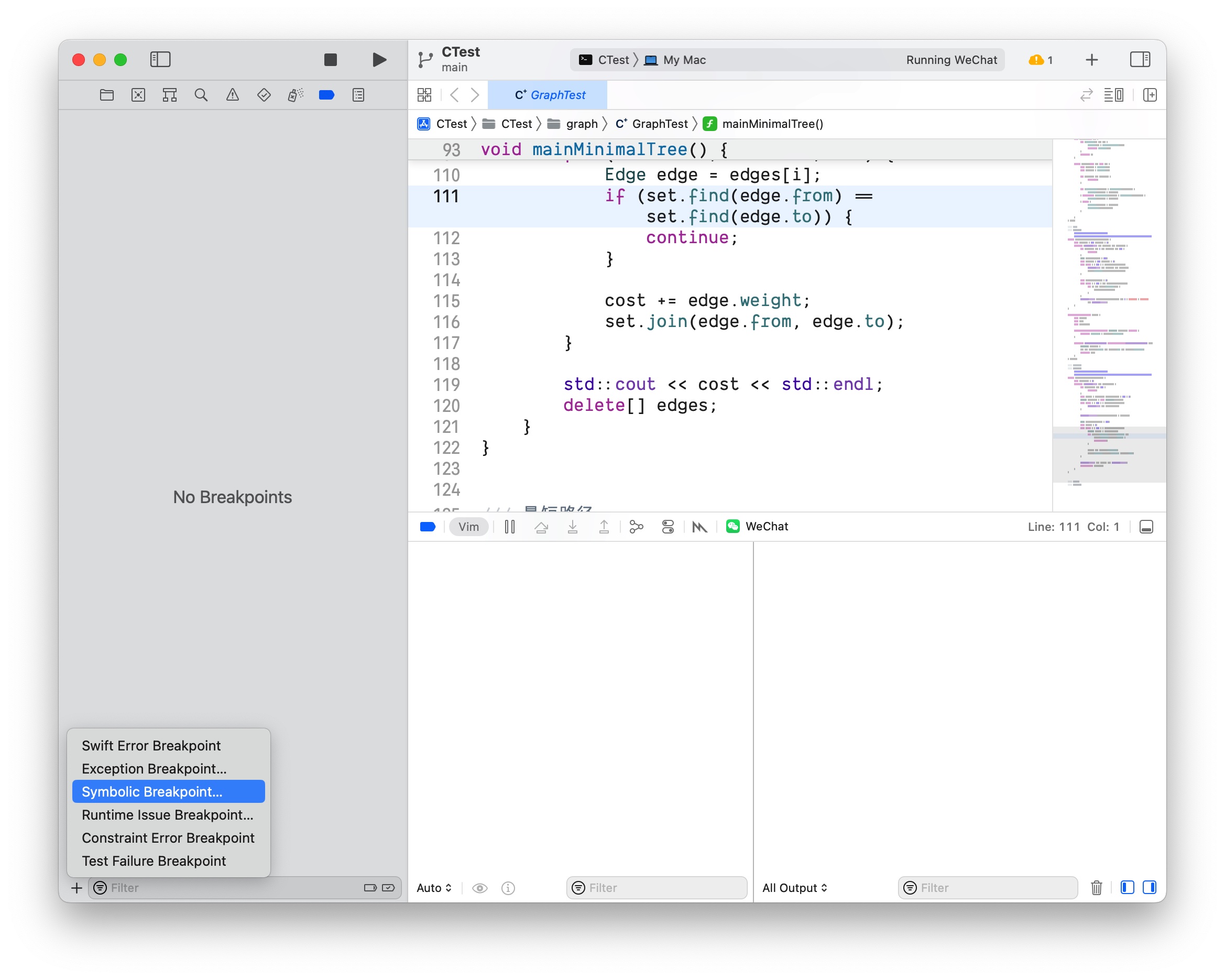Screen dimensions: 1225x980
Task: Disable Vim mode in the editor
Action: (x=468, y=526)
